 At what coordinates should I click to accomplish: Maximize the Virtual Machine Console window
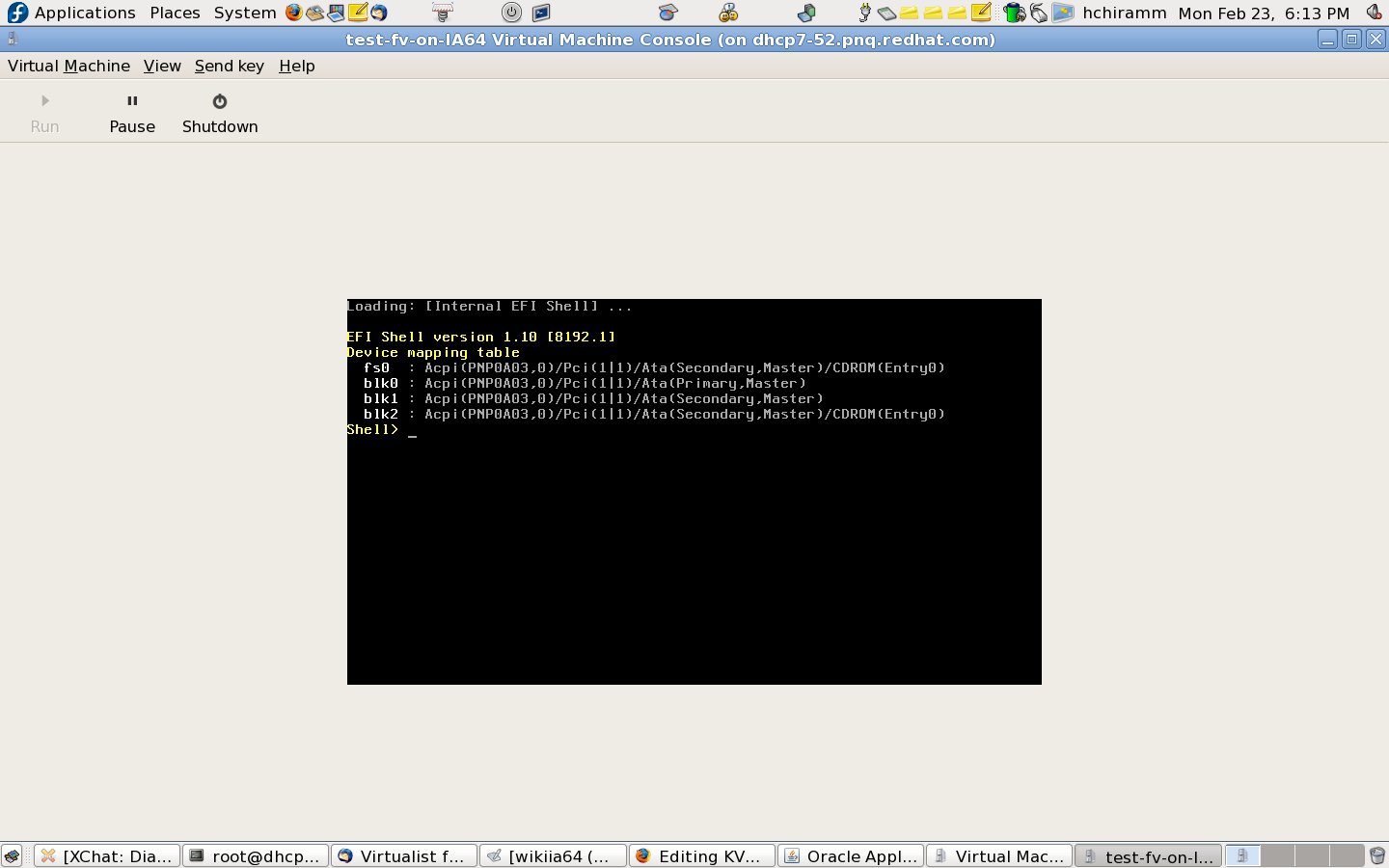tap(1352, 40)
